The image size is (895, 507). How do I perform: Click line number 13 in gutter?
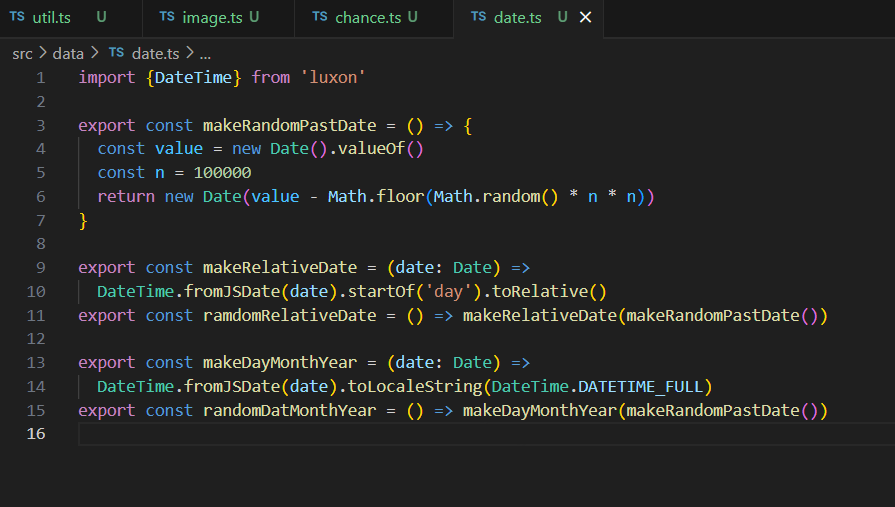(x=36, y=363)
